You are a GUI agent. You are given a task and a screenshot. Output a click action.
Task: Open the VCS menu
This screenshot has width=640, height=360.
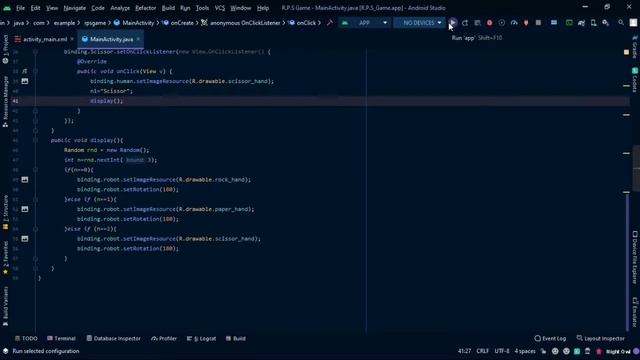click(220, 8)
